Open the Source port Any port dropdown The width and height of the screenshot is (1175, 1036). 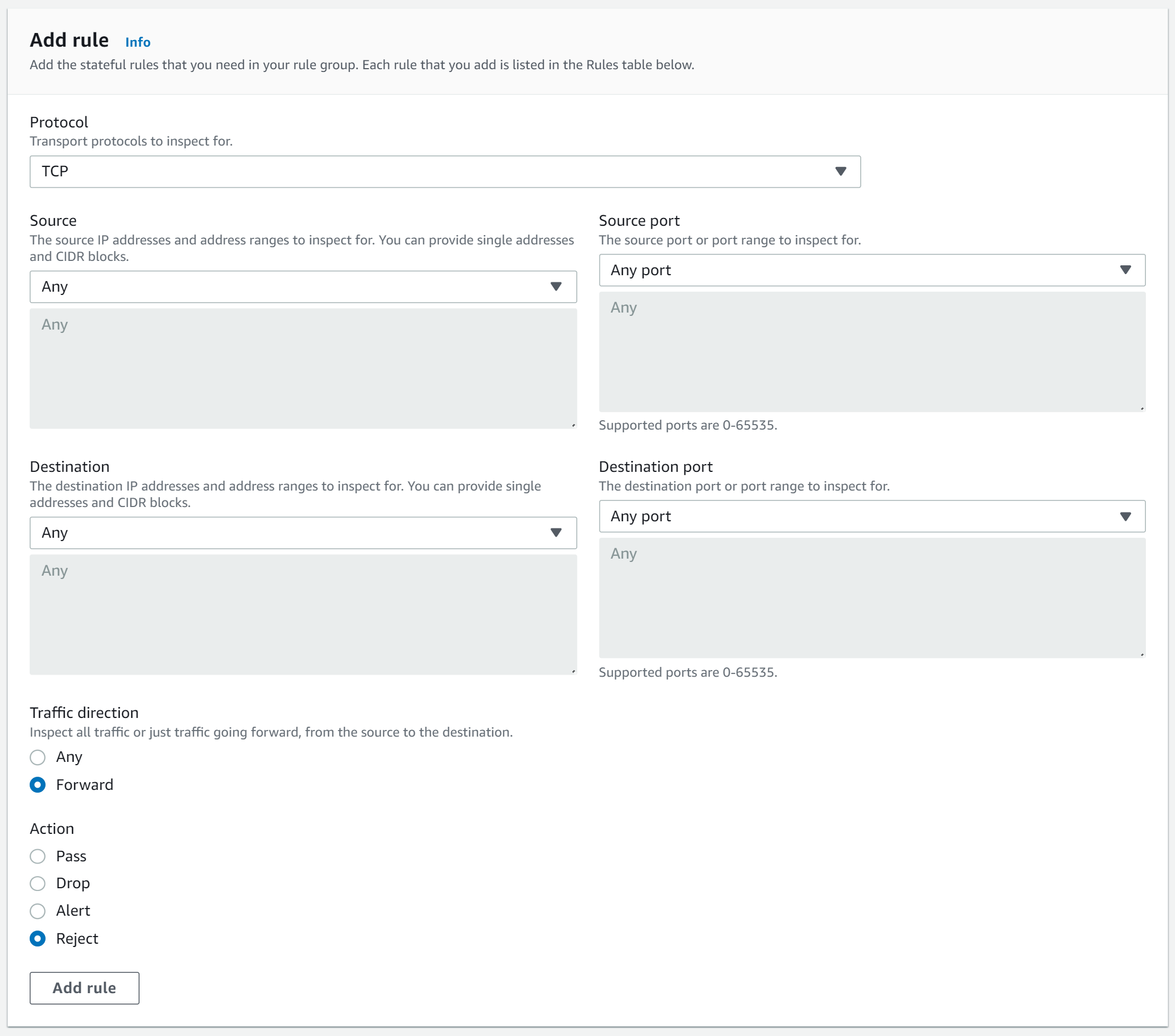click(872, 270)
